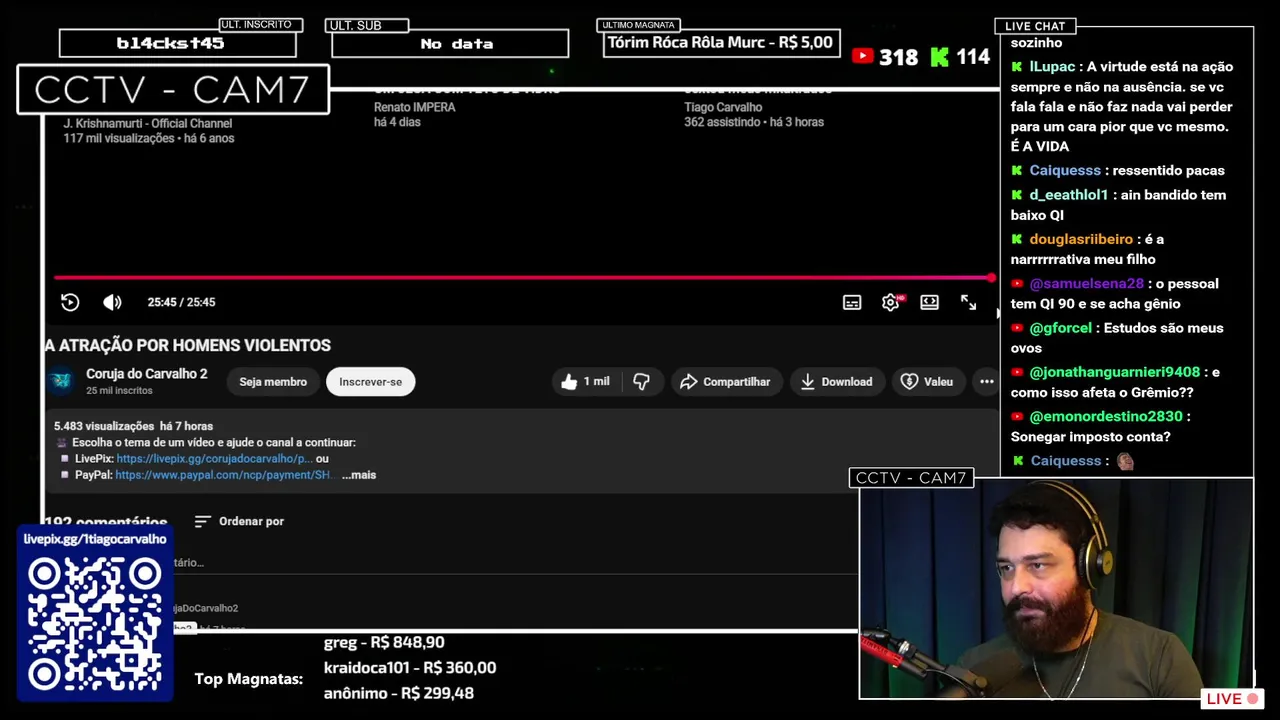
Task: Replay the finished video
Action: click(x=70, y=302)
